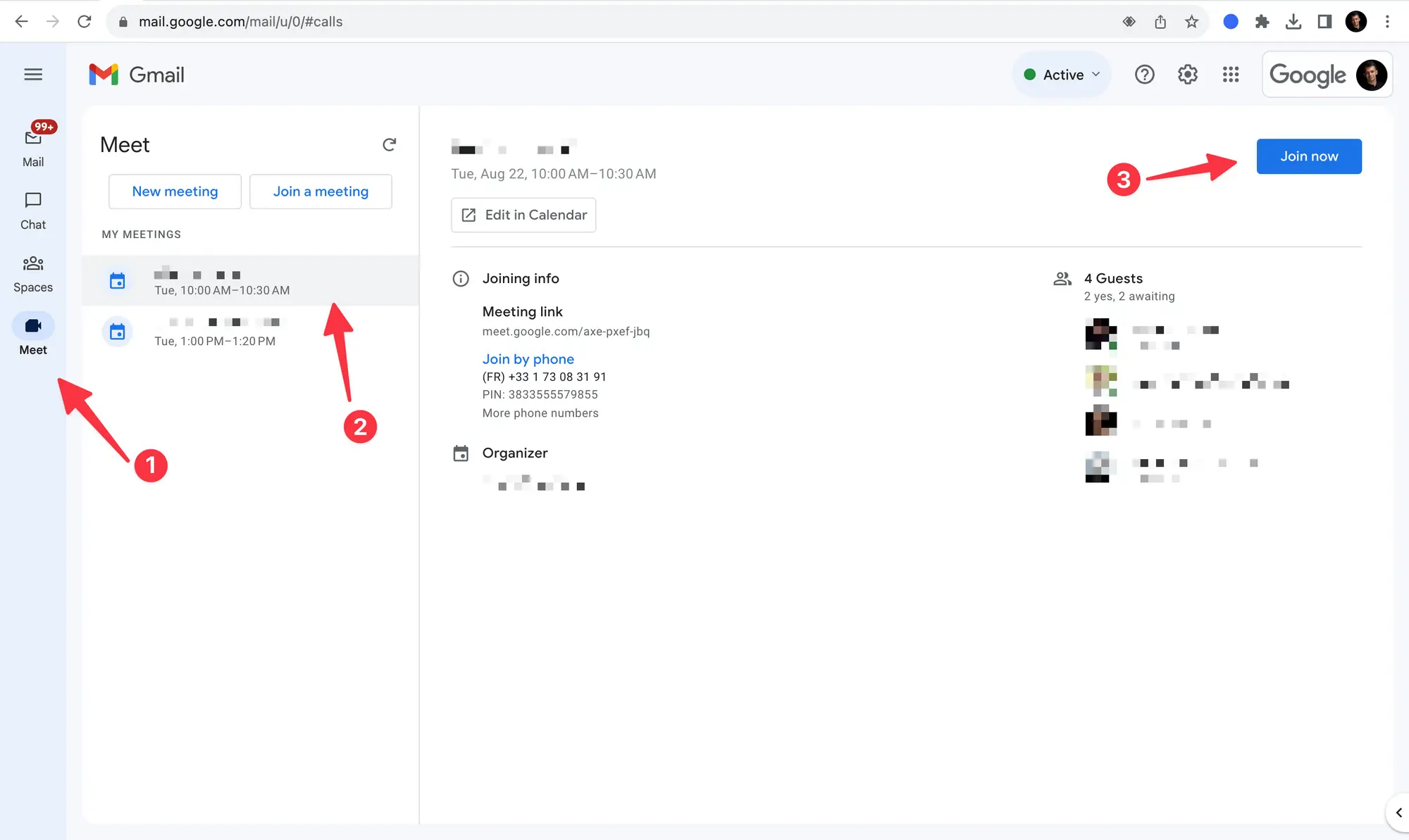Click the Gmail logo

pyautogui.click(x=136, y=74)
